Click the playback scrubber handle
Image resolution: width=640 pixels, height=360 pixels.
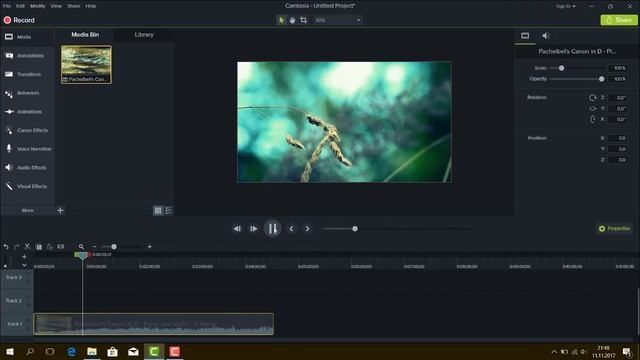(355, 229)
